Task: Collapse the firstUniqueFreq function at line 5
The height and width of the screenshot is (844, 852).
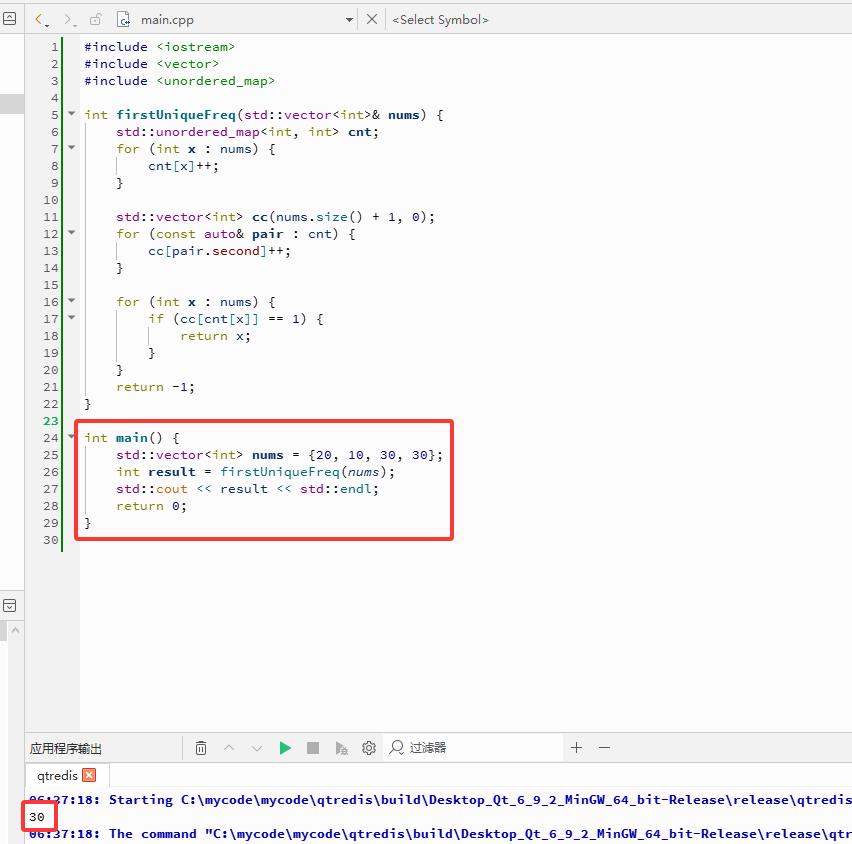Action: (71, 114)
